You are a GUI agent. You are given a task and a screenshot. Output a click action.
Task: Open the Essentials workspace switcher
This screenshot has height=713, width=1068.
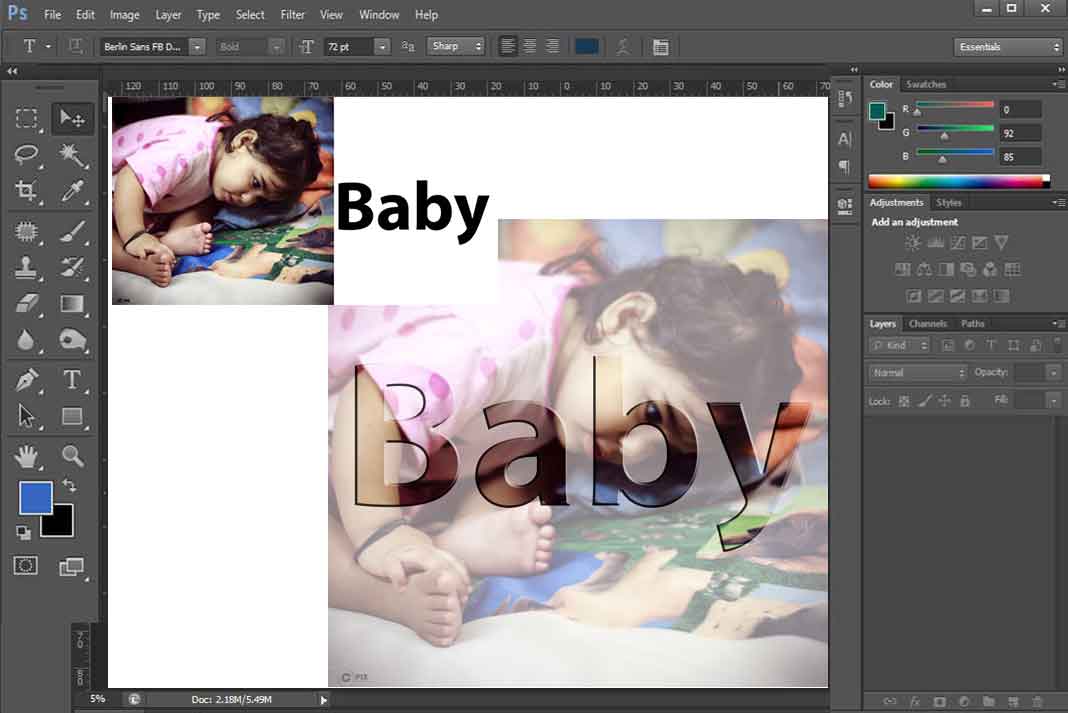pyautogui.click(x=1007, y=46)
